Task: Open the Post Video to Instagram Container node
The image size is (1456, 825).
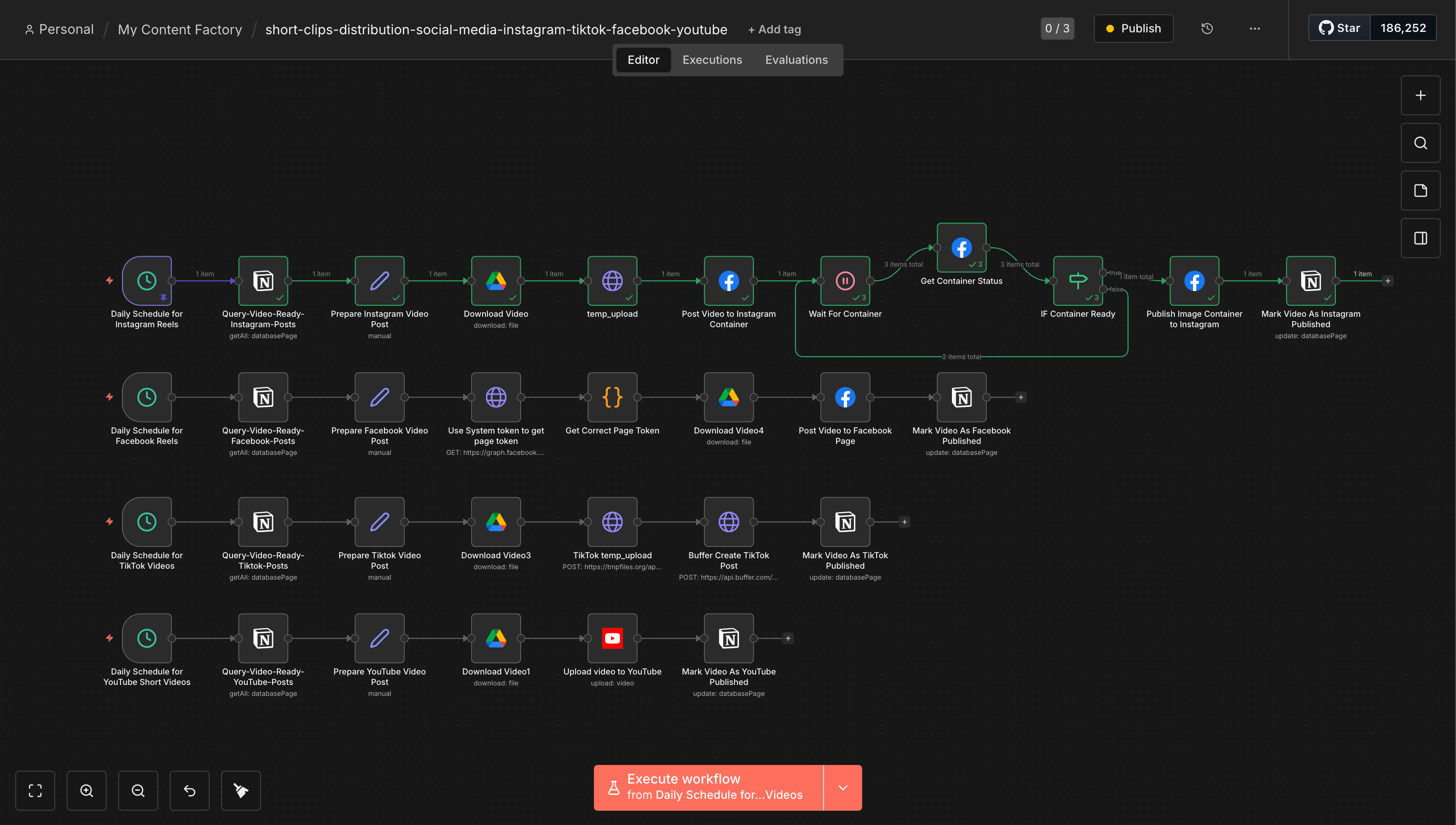Action: click(729, 281)
